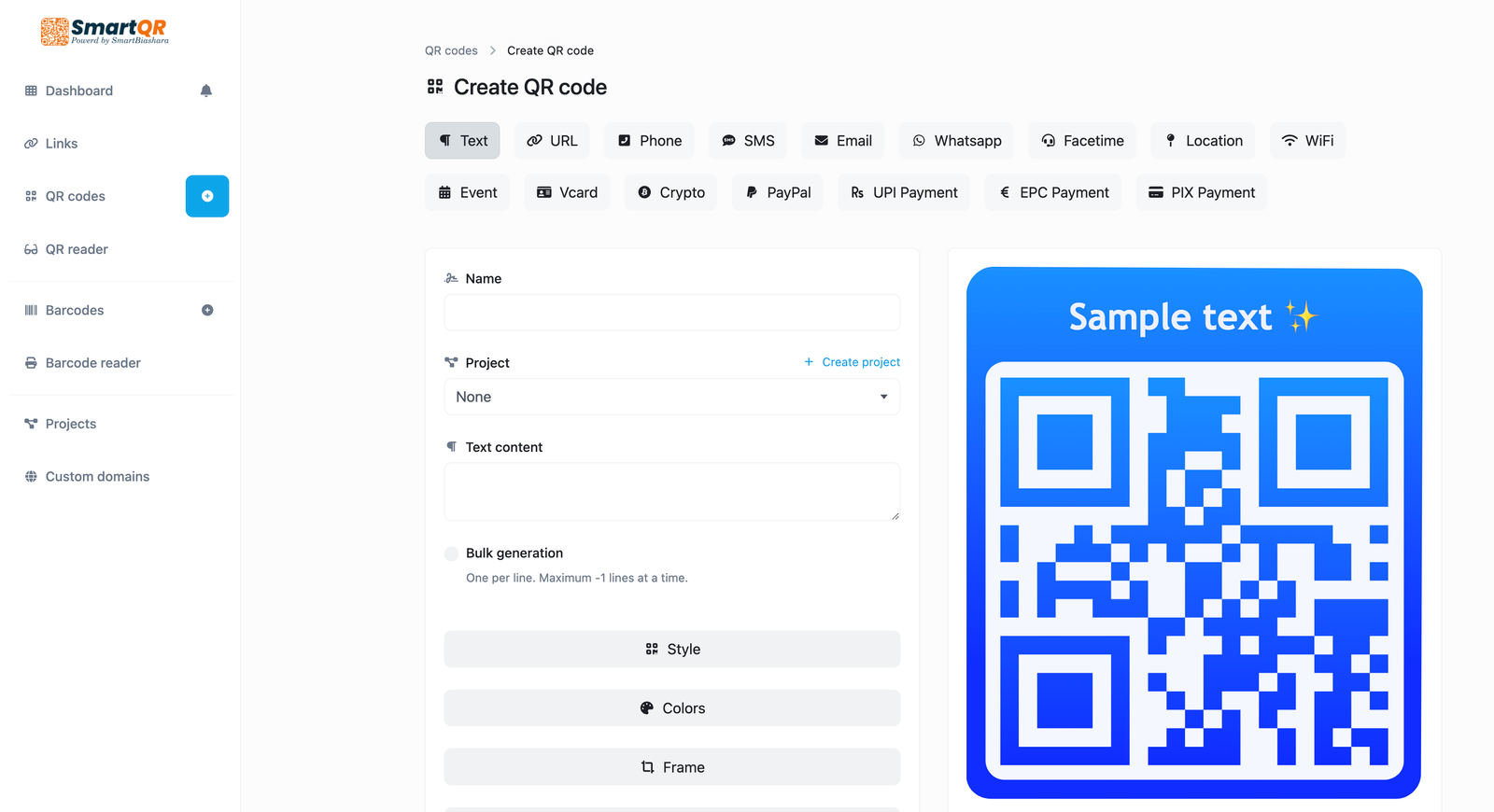Screen dimensions: 1494x812
Task: Open QR reader in the sidebar
Action: (66, 249)
